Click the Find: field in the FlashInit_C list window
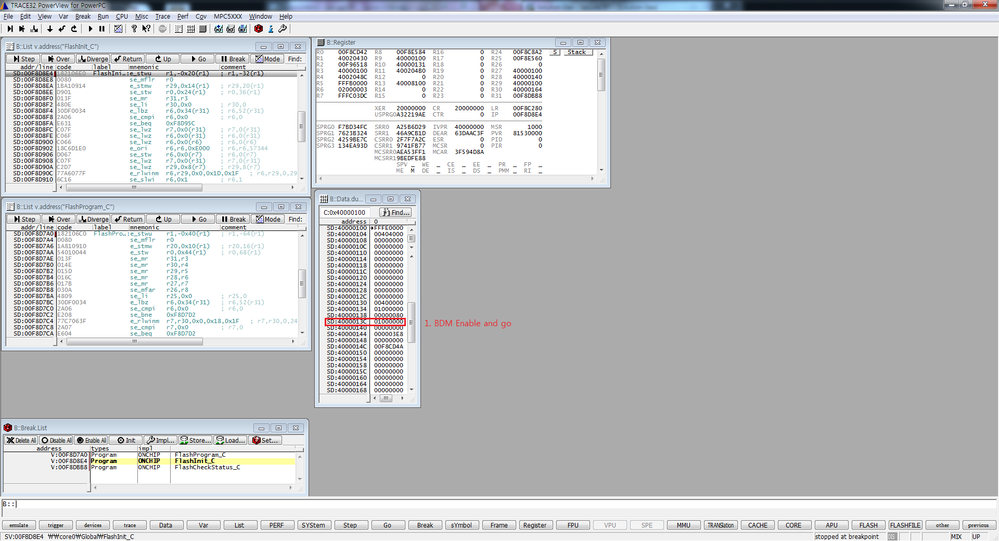Image resolution: width=999 pixels, height=541 pixels. (x=294, y=59)
